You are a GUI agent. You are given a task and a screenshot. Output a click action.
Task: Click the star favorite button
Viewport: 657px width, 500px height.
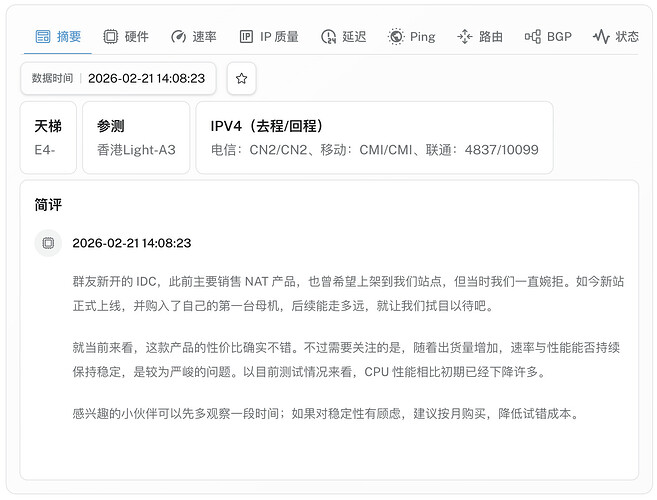coord(241,78)
